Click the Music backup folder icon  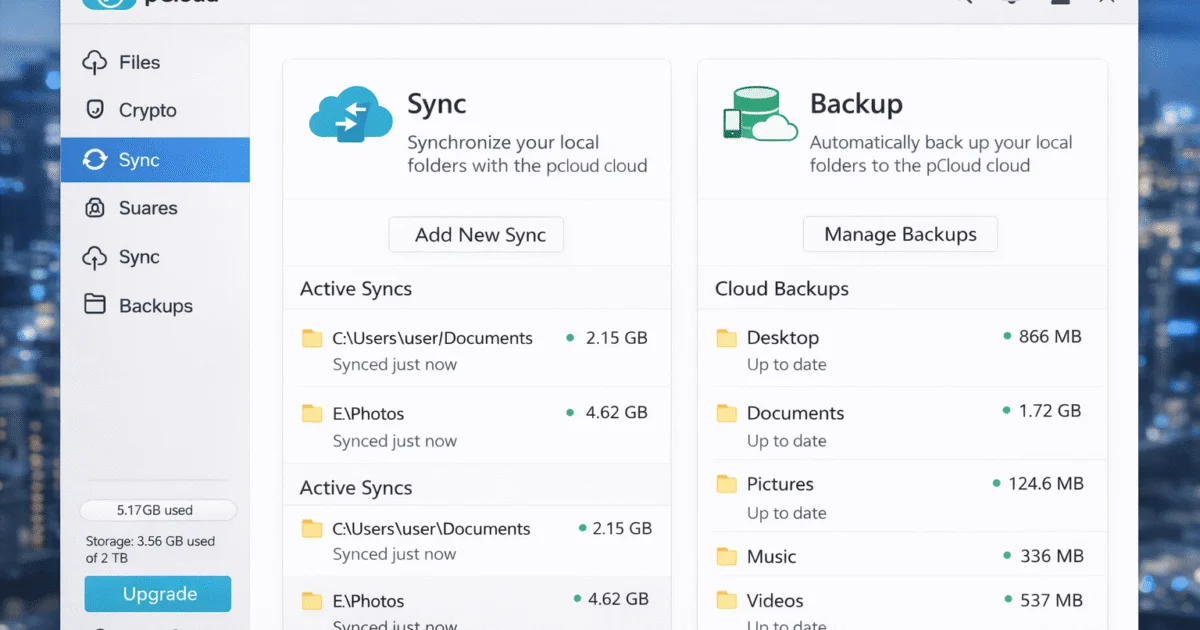pyautogui.click(x=727, y=556)
